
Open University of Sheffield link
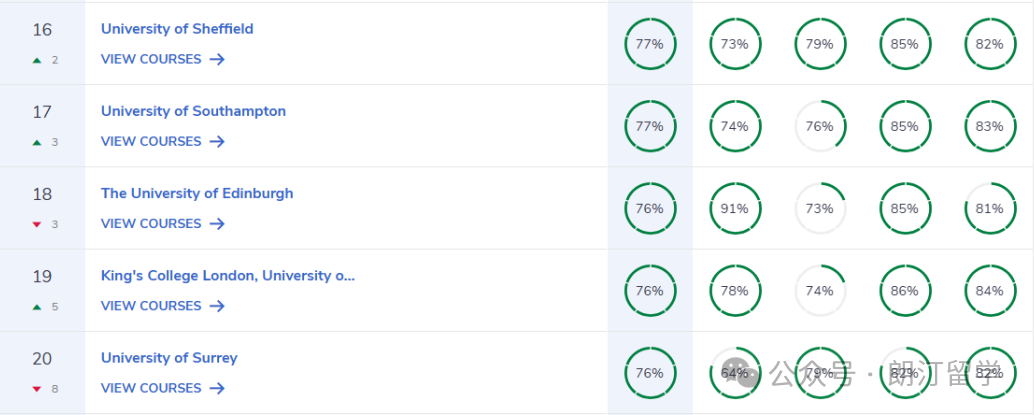[x=177, y=29]
